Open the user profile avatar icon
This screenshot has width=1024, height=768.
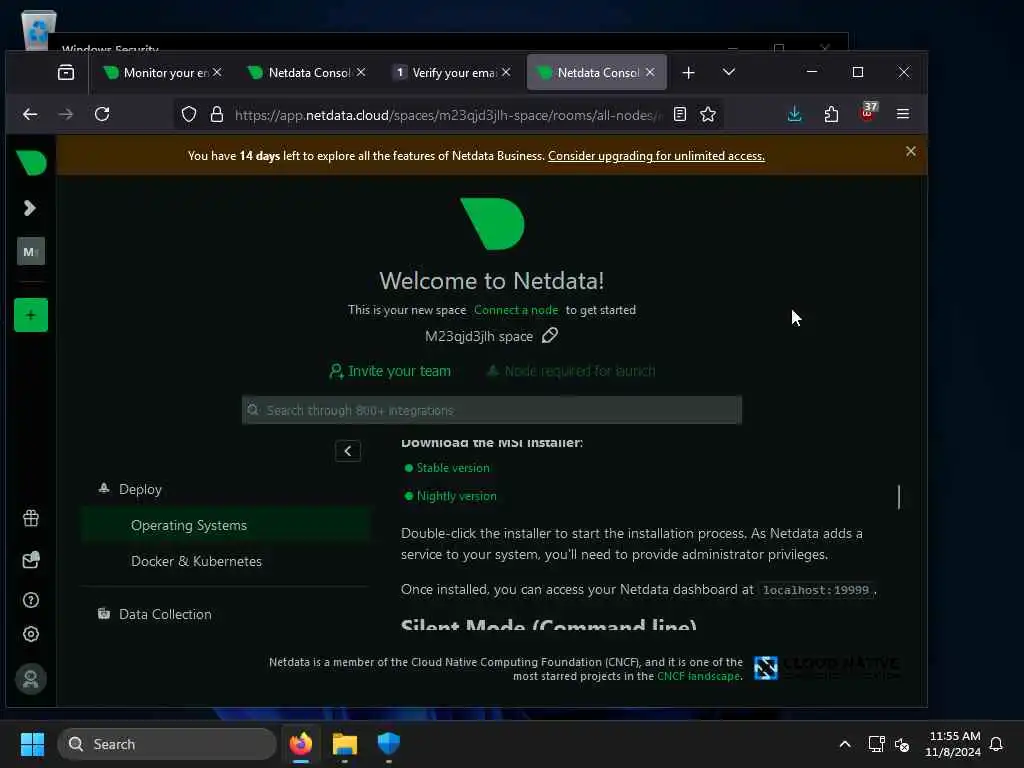[x=31, y=679]
